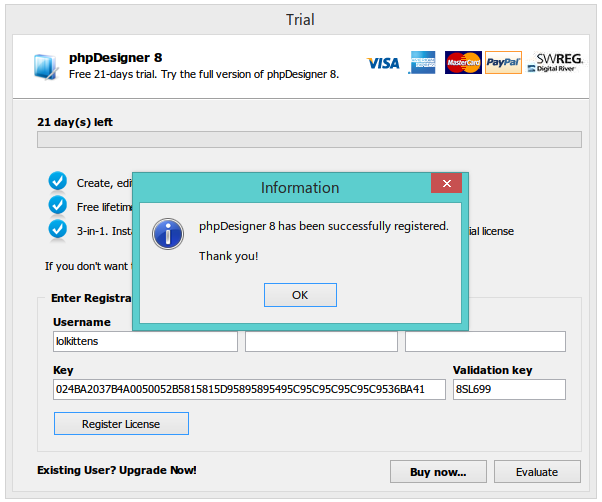The image size is (602, 502).
Task: Click the "Key" label above the key field
Action: pos(63,370)
